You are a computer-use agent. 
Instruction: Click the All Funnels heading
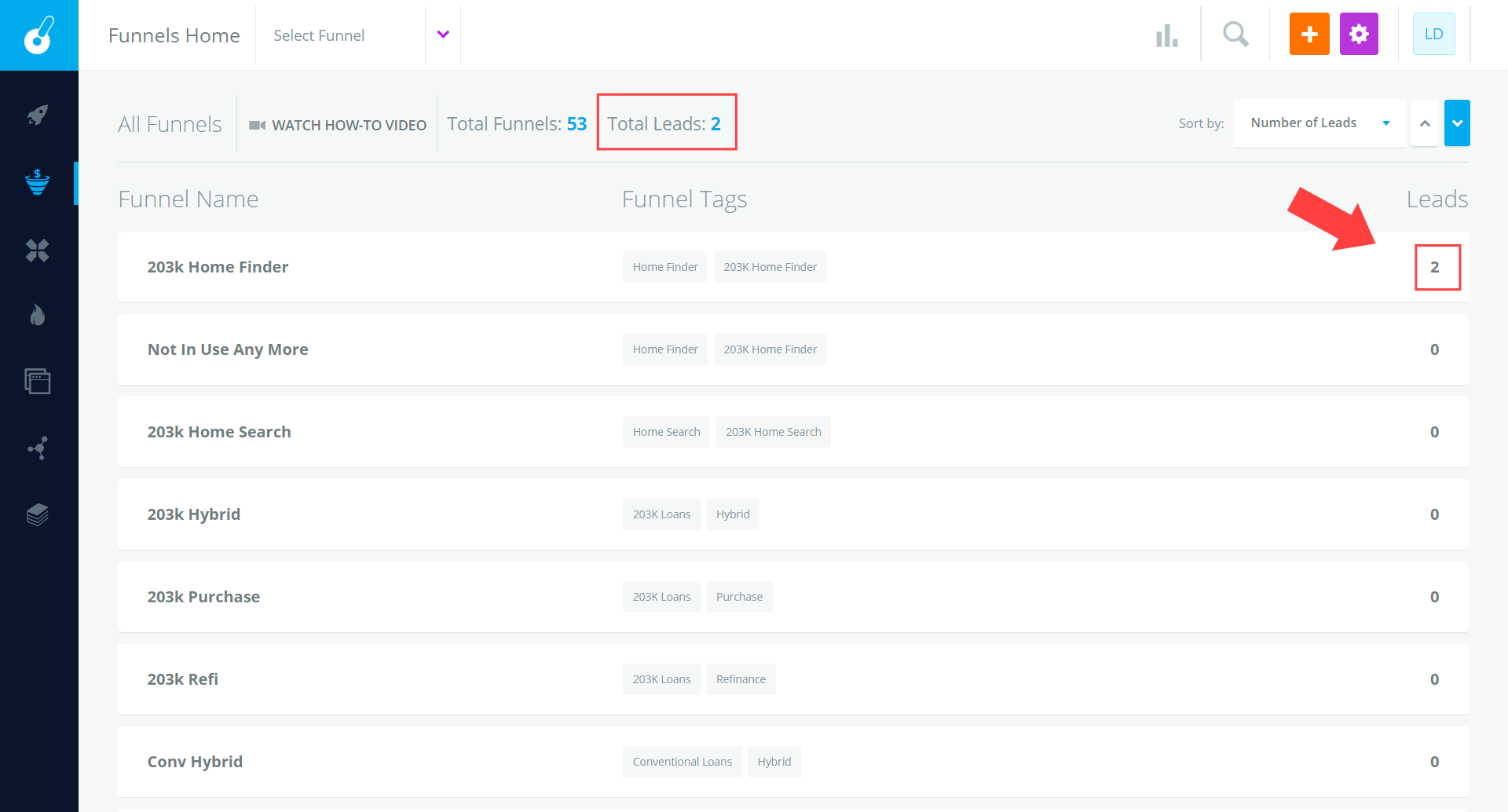click(170, 124)
